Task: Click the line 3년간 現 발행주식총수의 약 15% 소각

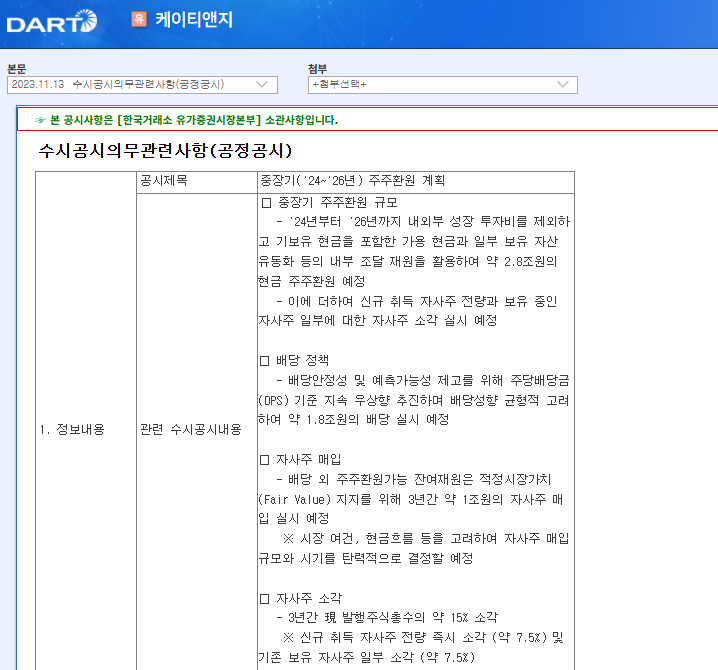Action: pyautogui.click(x=387, y=618)
